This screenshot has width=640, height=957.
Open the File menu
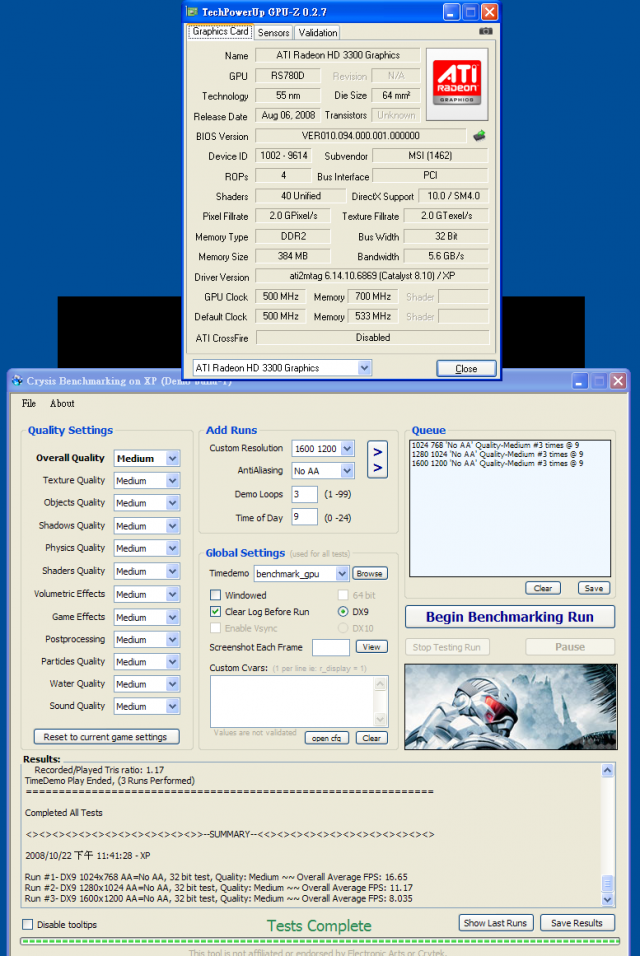click(x=29, y=403)
